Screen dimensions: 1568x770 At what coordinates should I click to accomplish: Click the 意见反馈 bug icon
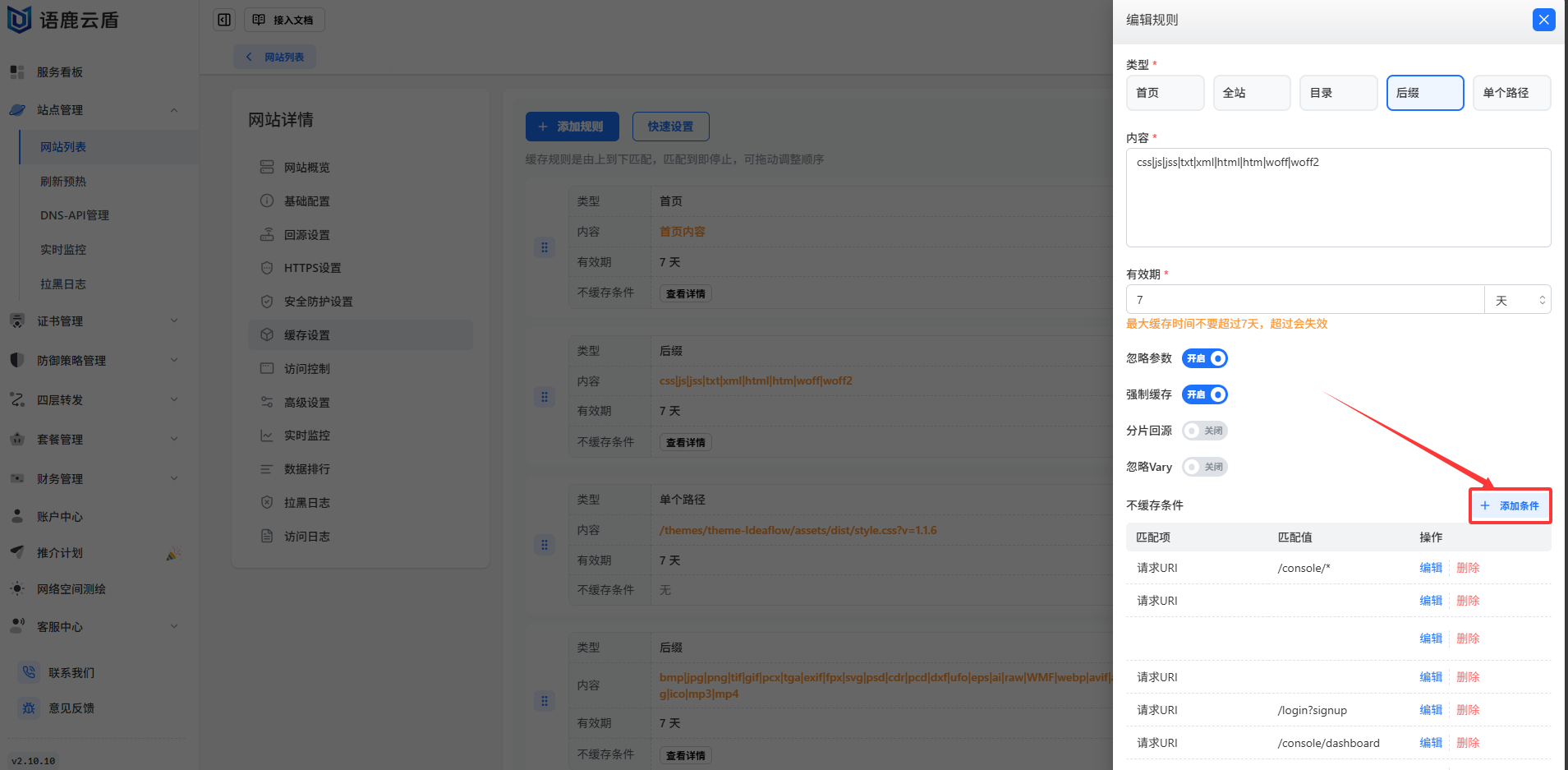30,708
